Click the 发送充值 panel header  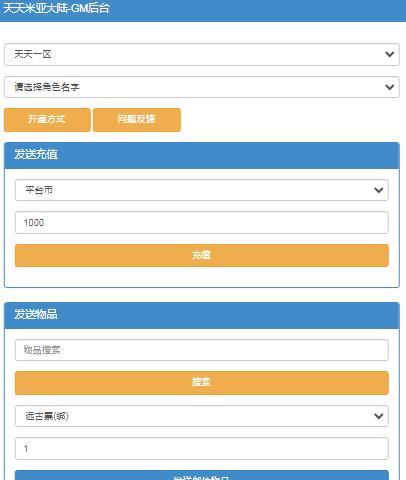(202, 155)
